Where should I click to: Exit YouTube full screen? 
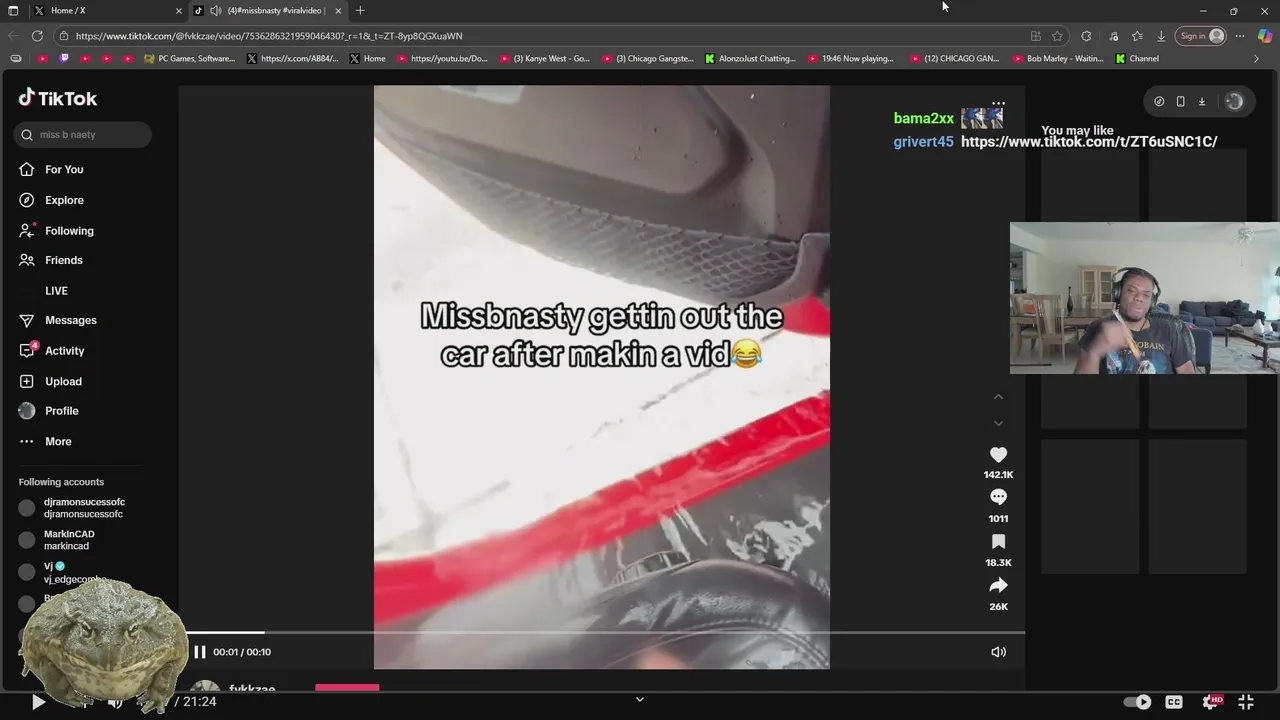1246,702
